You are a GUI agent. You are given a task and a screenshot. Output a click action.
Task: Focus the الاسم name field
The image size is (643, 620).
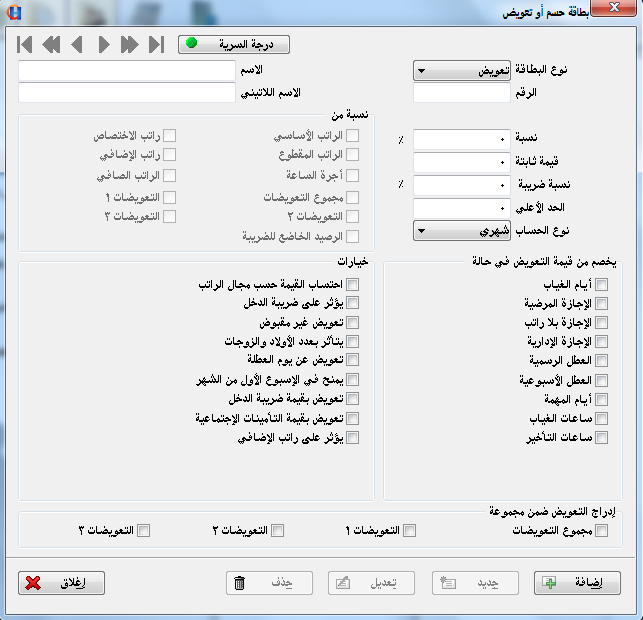[127, 70]
